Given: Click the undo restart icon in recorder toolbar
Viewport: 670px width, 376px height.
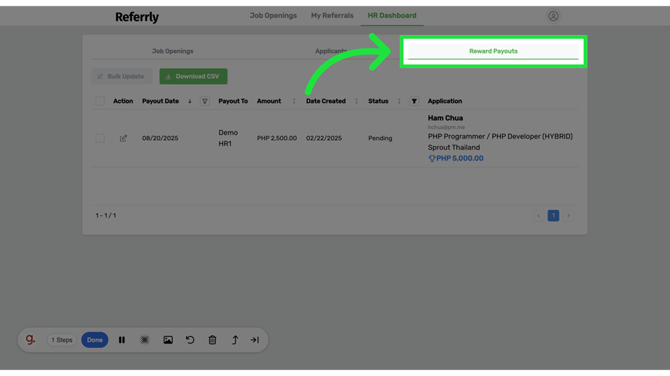Looking at the screenshot, I should pyautogui.click(x=190, y=340).
